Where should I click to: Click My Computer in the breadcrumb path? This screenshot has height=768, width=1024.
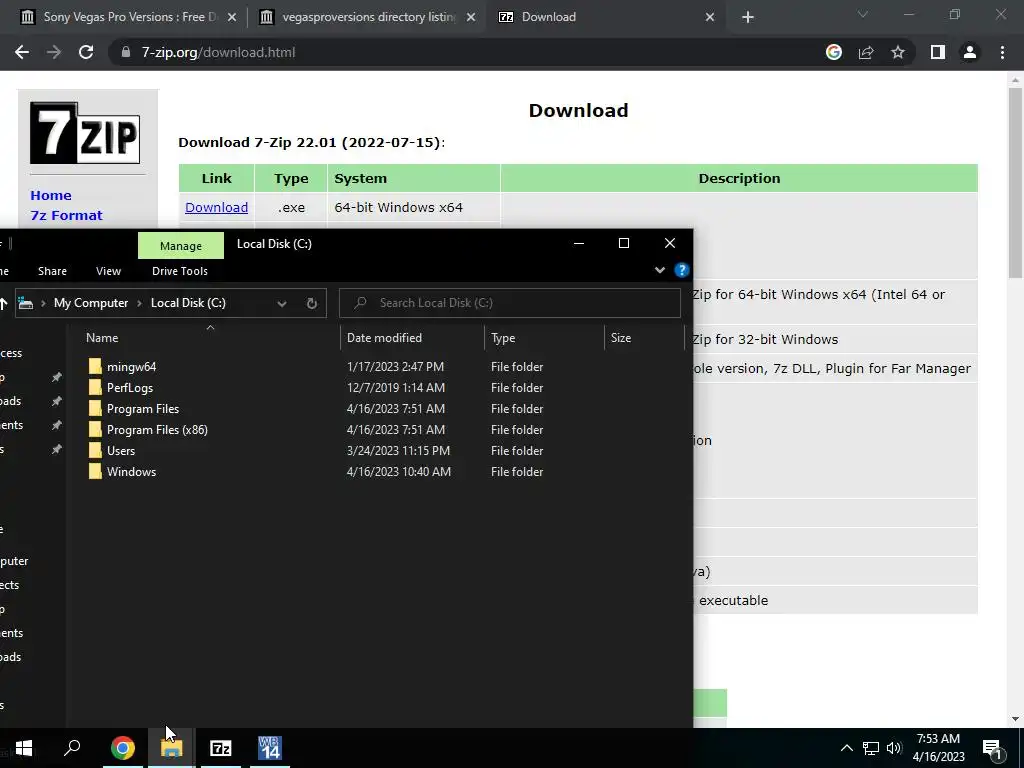[x=91, y=303]
